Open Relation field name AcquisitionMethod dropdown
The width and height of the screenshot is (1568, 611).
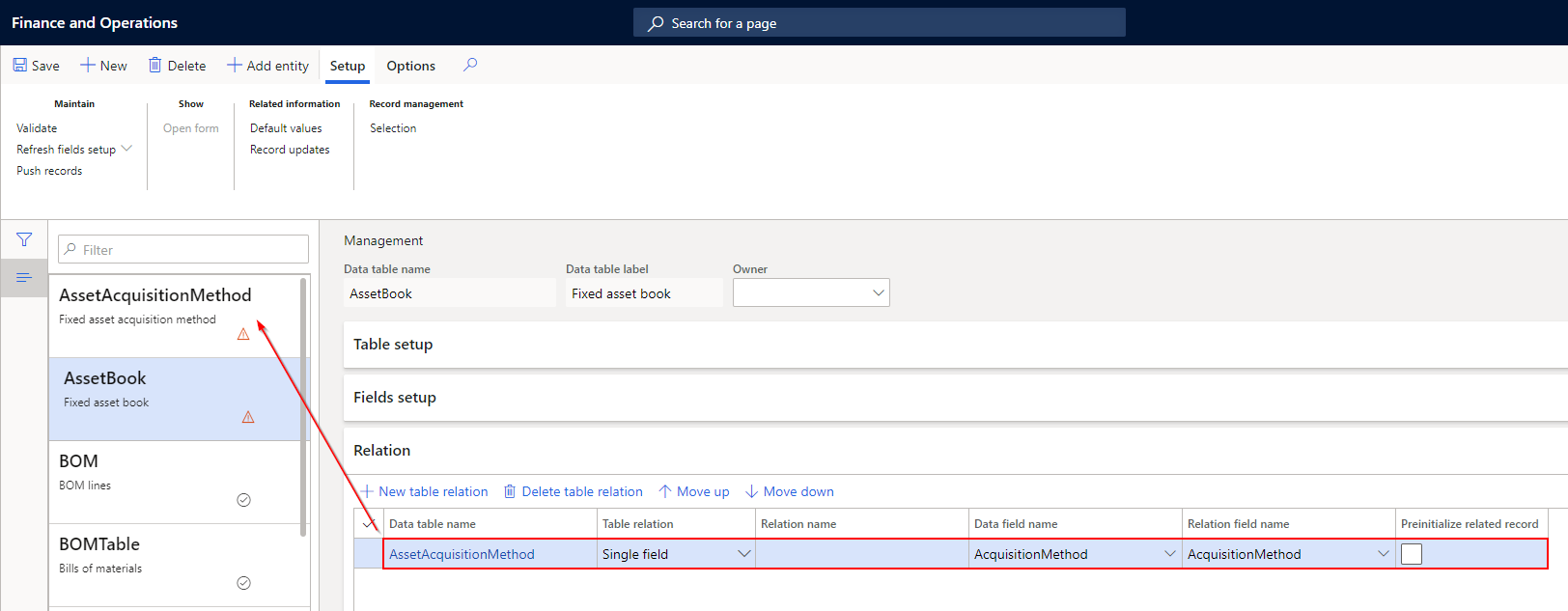[1384, 554]
